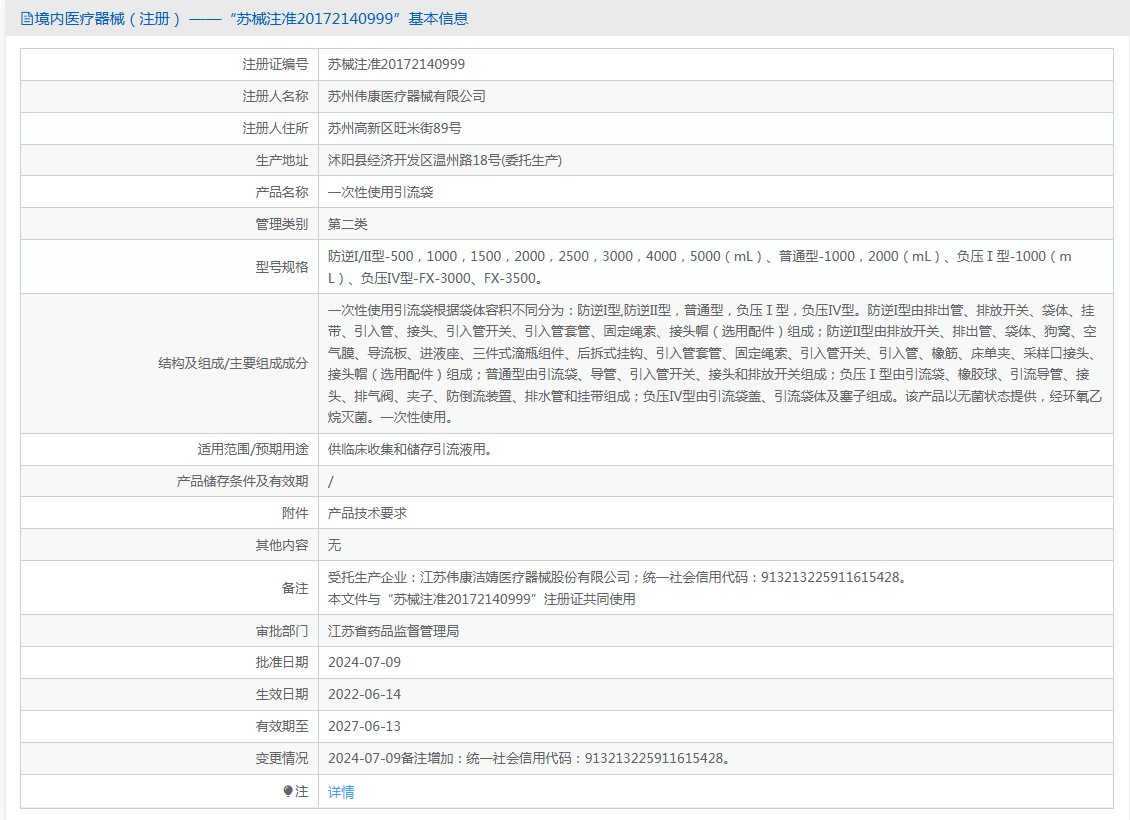Click the 备注 label
Viewport: 1130px width, 820px height.
tap(295, 588)
